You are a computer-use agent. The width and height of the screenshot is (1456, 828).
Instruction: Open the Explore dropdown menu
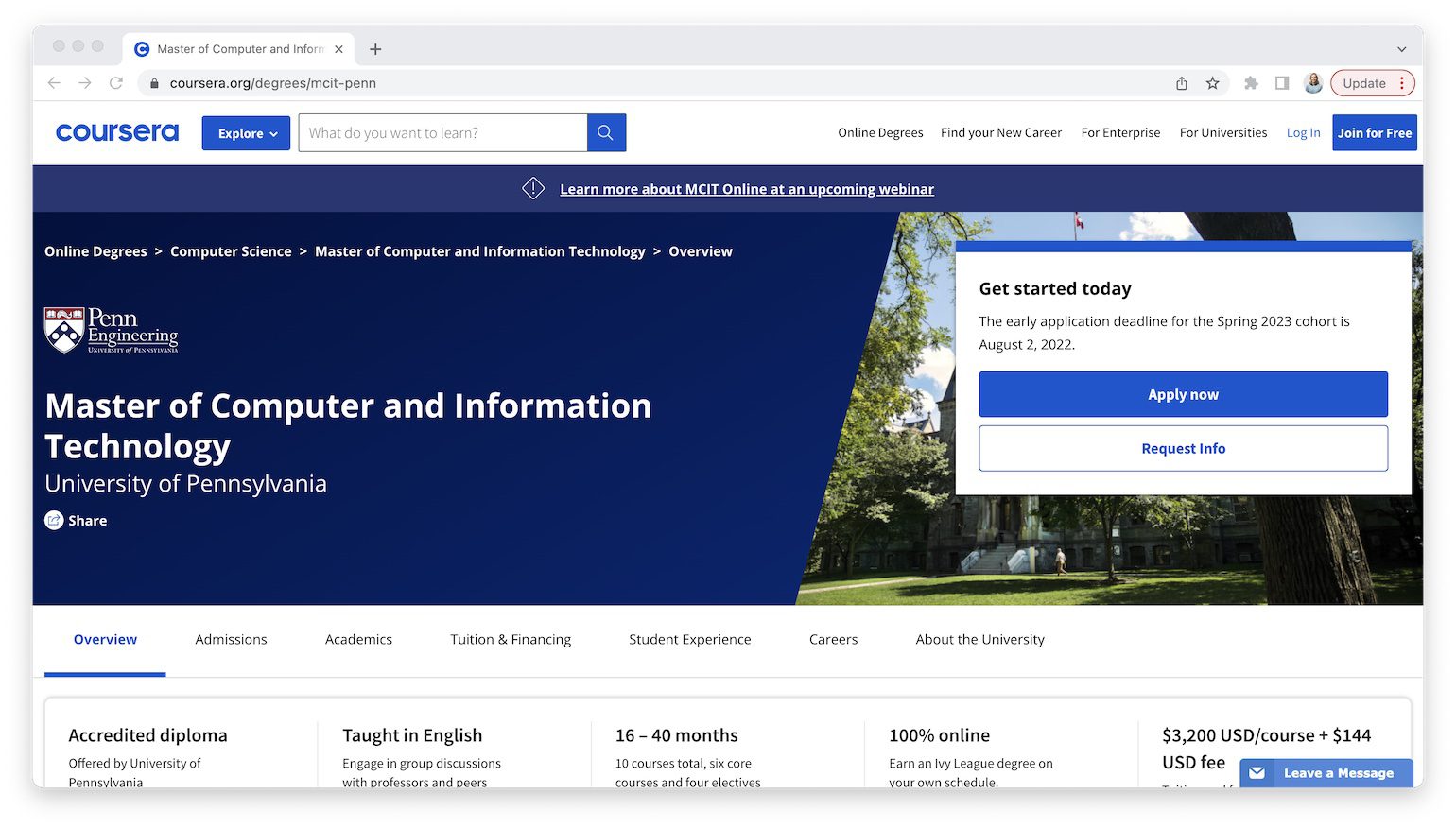pos(246,132)
